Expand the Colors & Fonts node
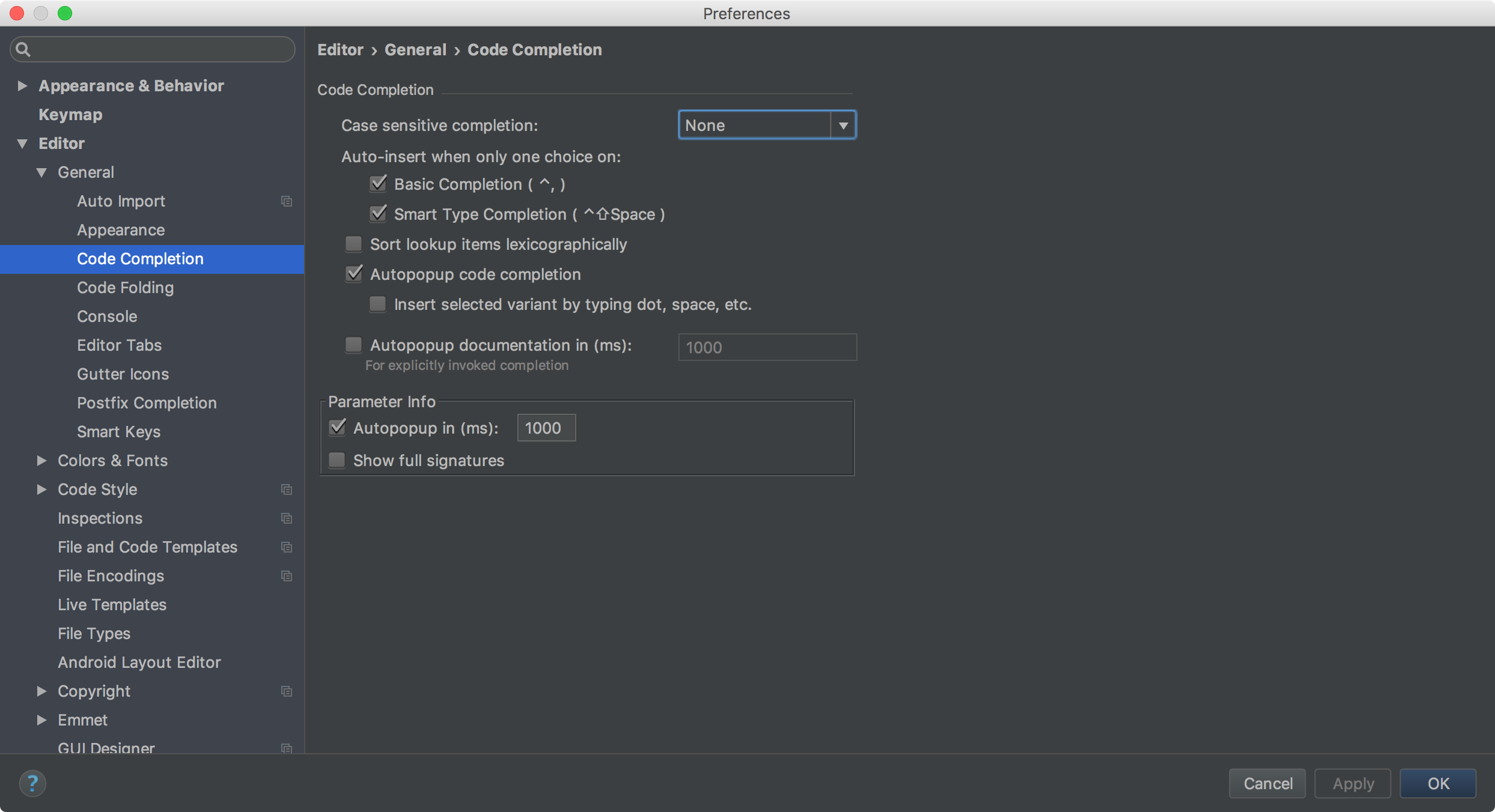Screen dimensions: 1495x812 tap(41, 461)
